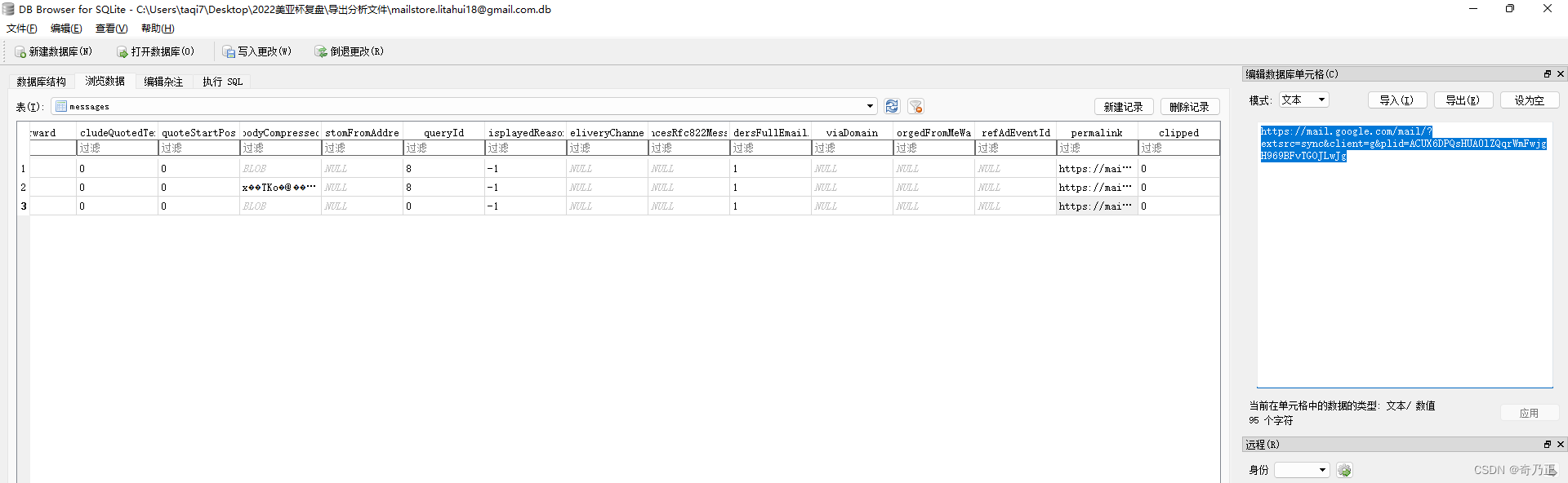Select queryId value 8 in row 1
This screenshot has width=1568, height=483.
tap(443, 169)
